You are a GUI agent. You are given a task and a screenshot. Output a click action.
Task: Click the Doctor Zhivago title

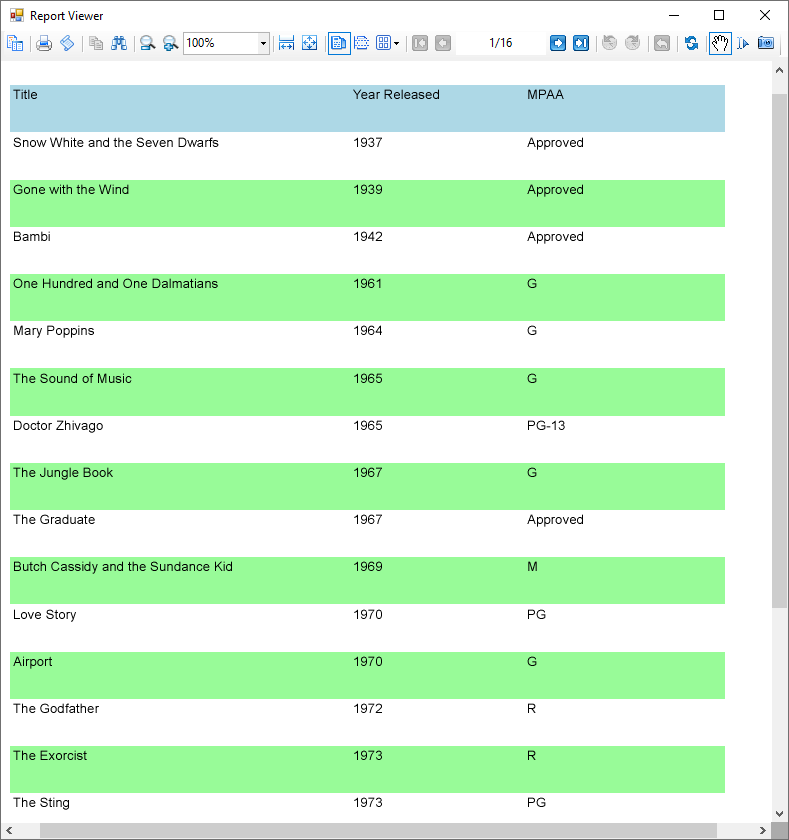pos(58,426)
